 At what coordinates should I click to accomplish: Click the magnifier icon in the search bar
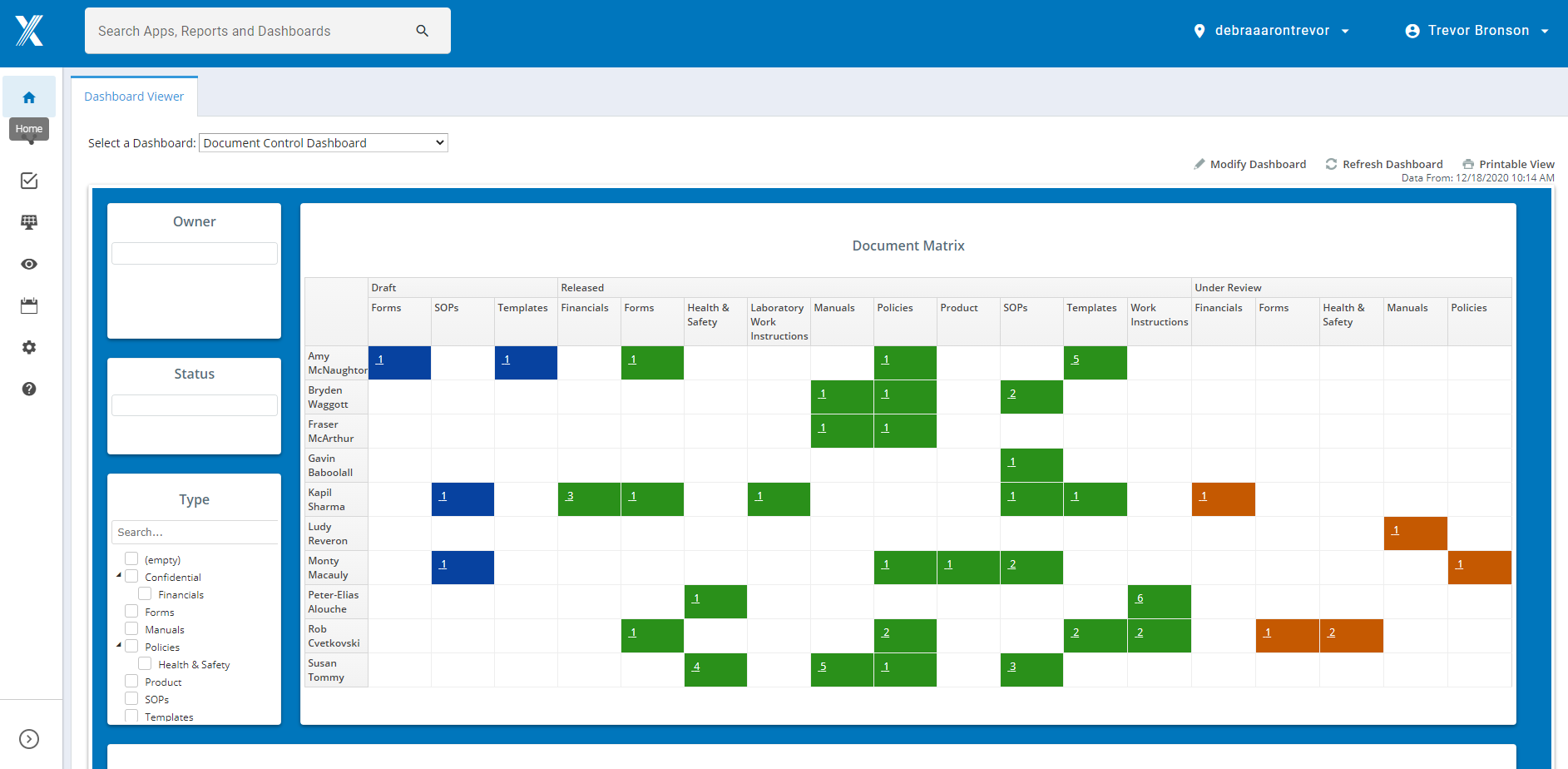423,30
